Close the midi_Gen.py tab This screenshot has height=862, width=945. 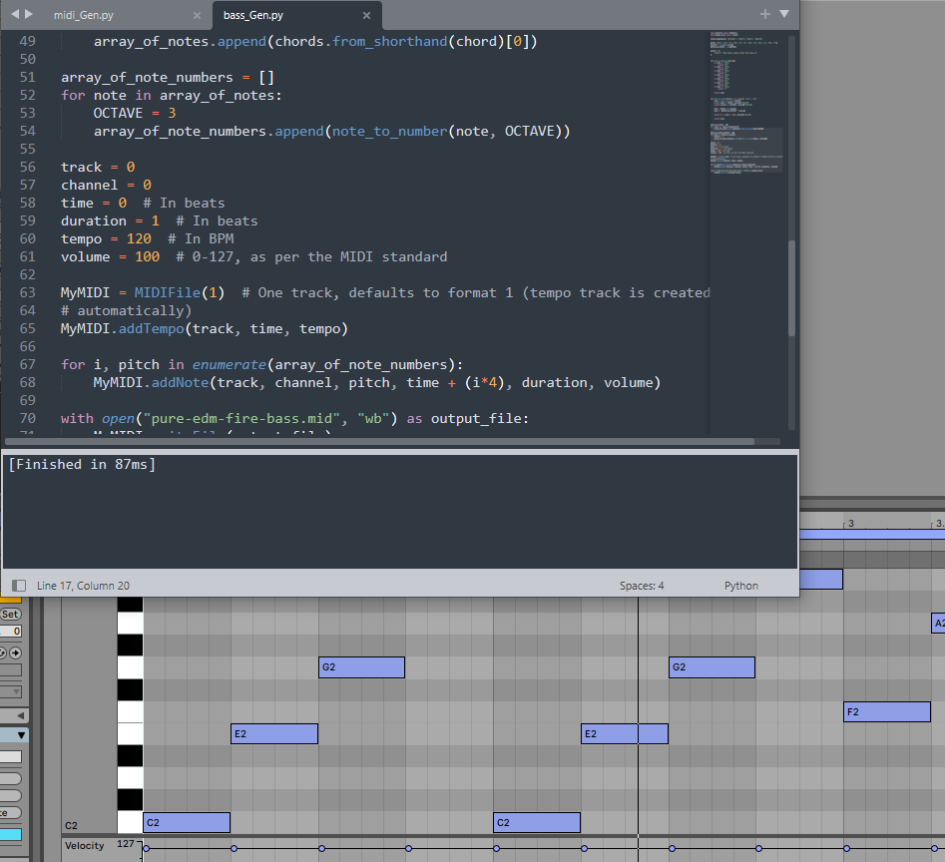click(196, 16)
